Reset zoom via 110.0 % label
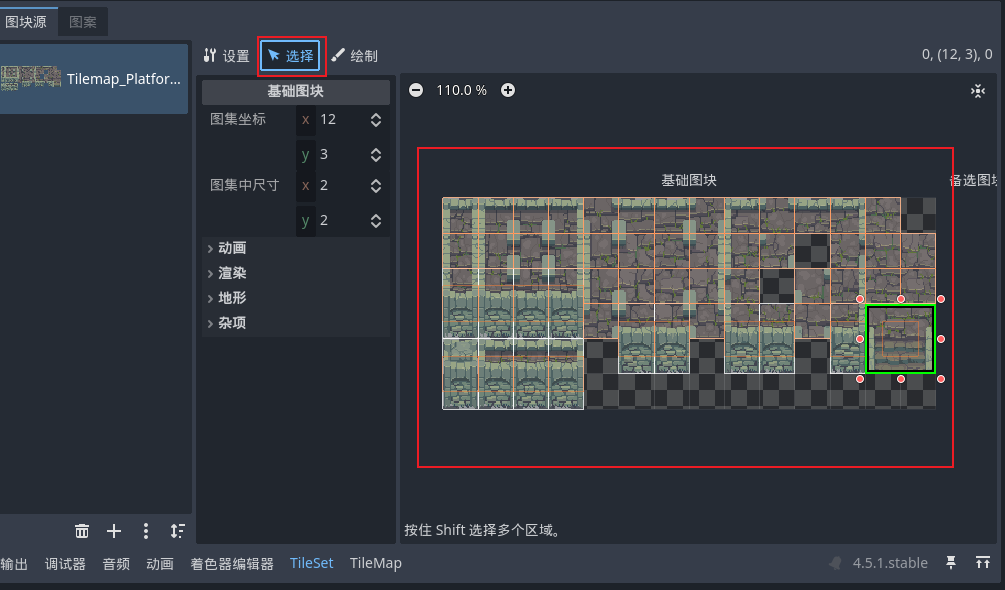The image size is (1005, 590). click(x=461, y=90)
